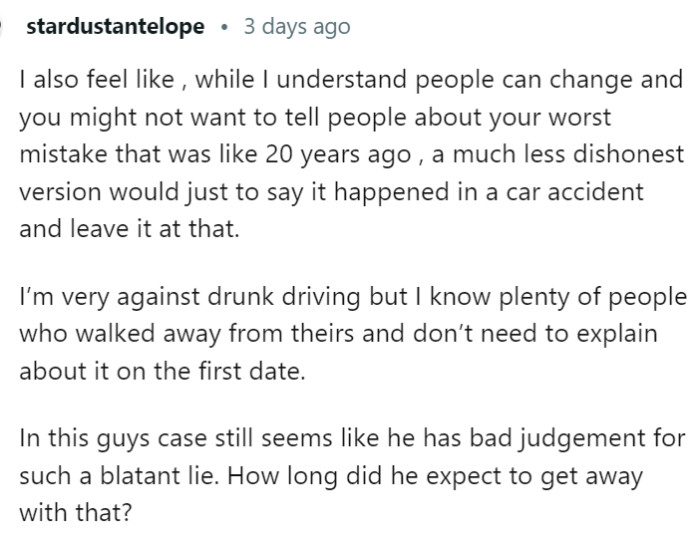Image resolution: width=700 pixels, height=542 pixels.
Task: Click the words "blatant lie"
Action: click(142, 476)
